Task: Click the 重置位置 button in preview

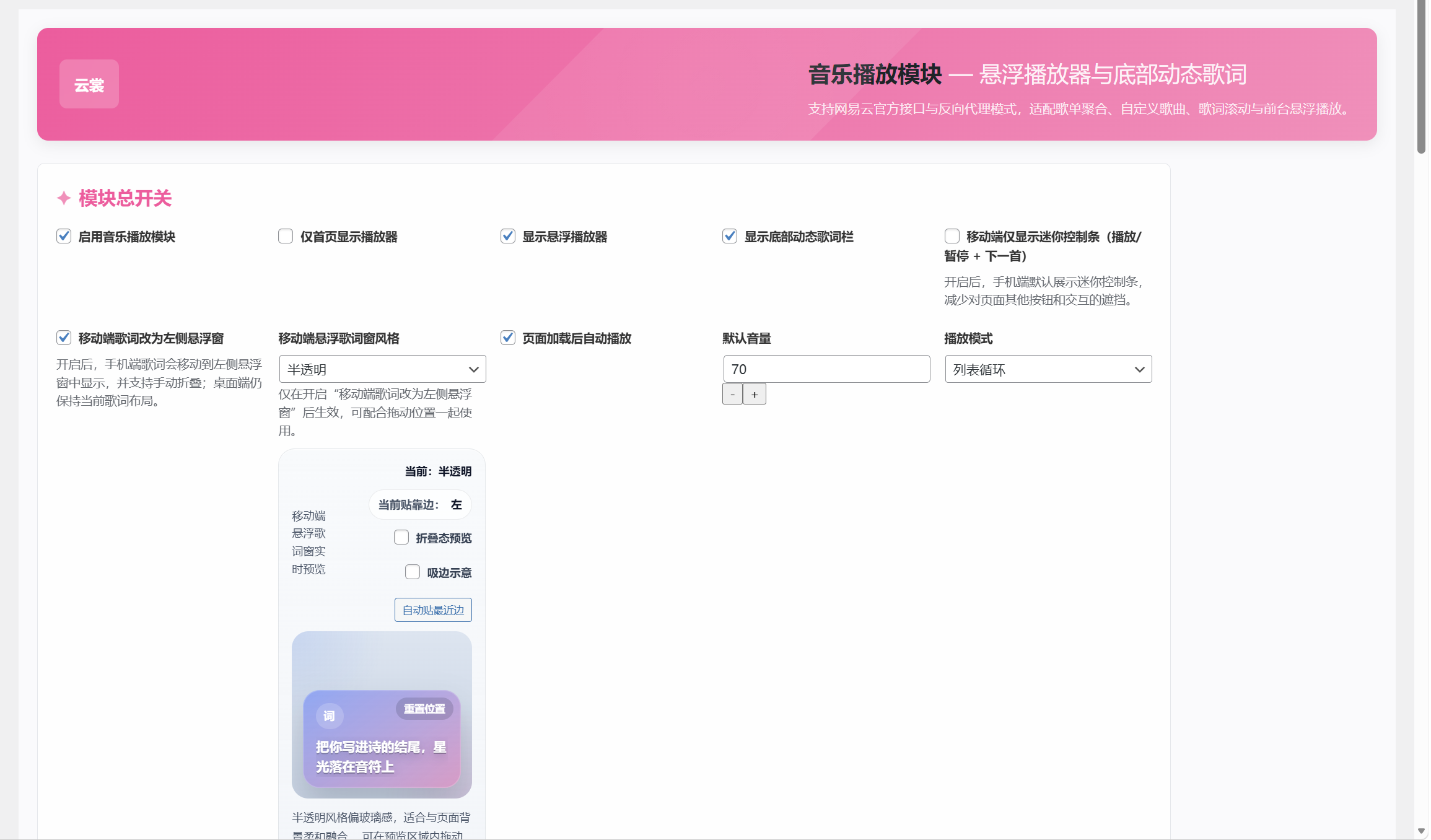Action: [x=424, y=709]
